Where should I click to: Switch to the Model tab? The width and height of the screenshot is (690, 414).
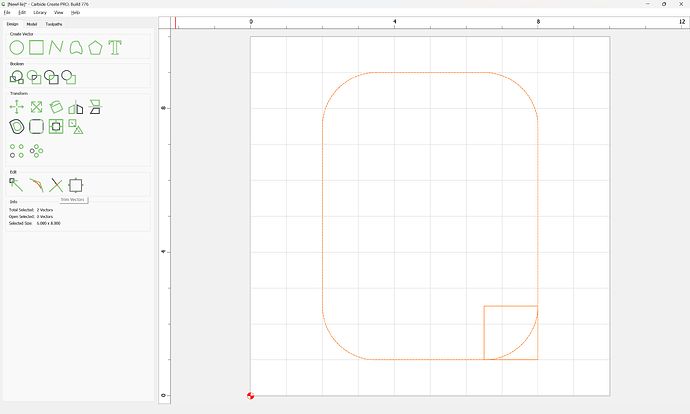click(32, 24)
